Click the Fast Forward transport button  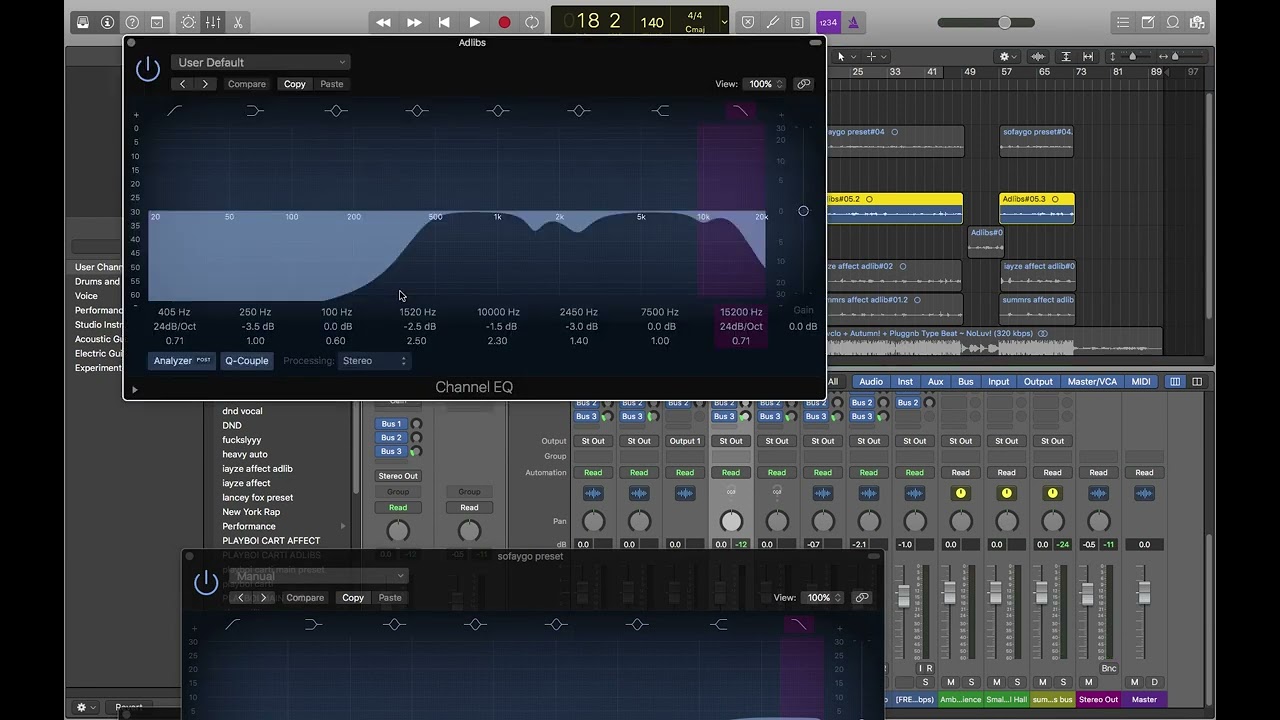point(414,22)
